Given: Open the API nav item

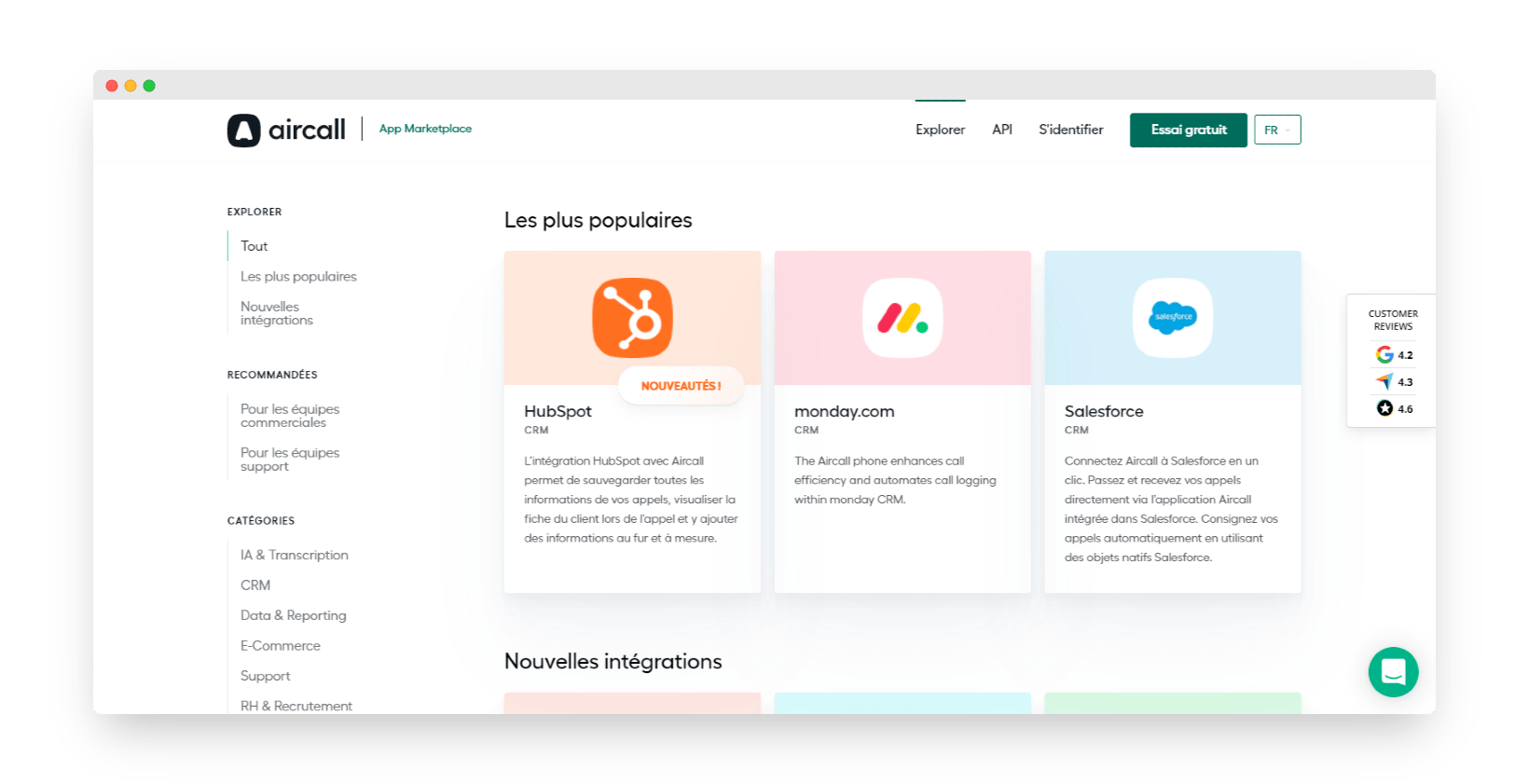Looking at the screenshot, I should coord(1002,130).
